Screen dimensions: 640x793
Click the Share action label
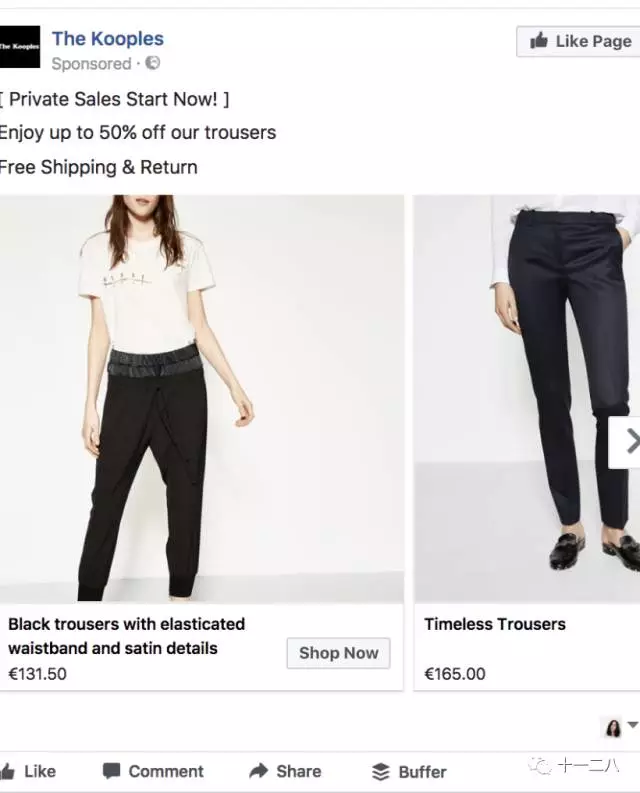pyautogui.click(x=299, y=771)
